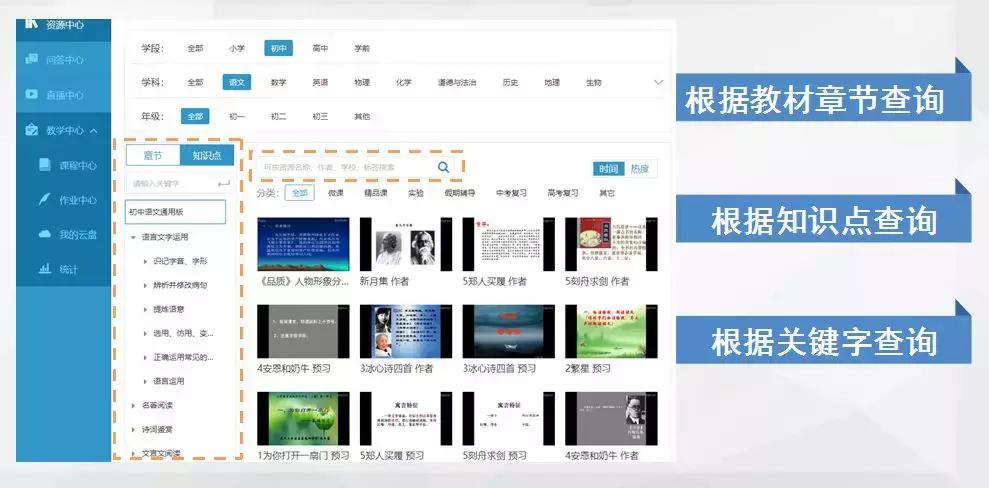Select 初二 grade
The image size is (989, 488).
pyautogui.click(x=278, y=117)
